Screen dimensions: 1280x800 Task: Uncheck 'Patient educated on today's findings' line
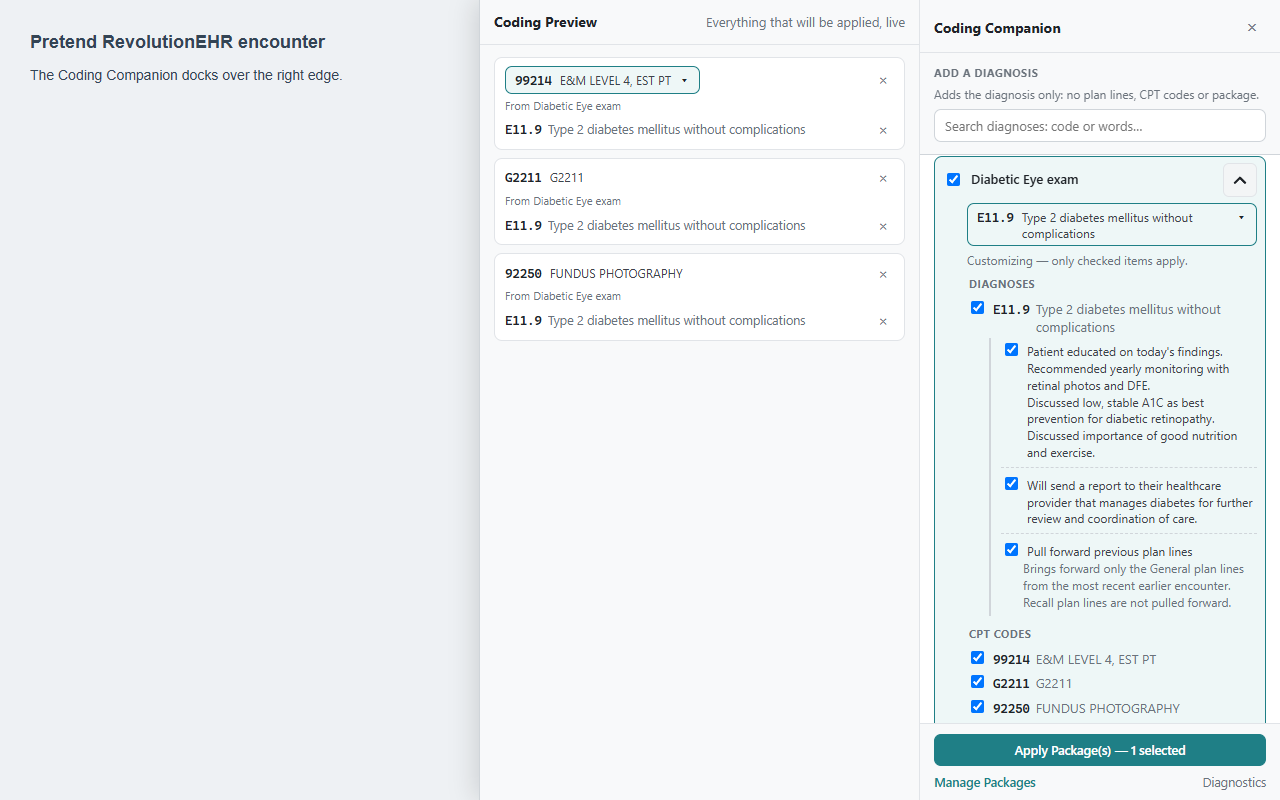click(1012, 350)
